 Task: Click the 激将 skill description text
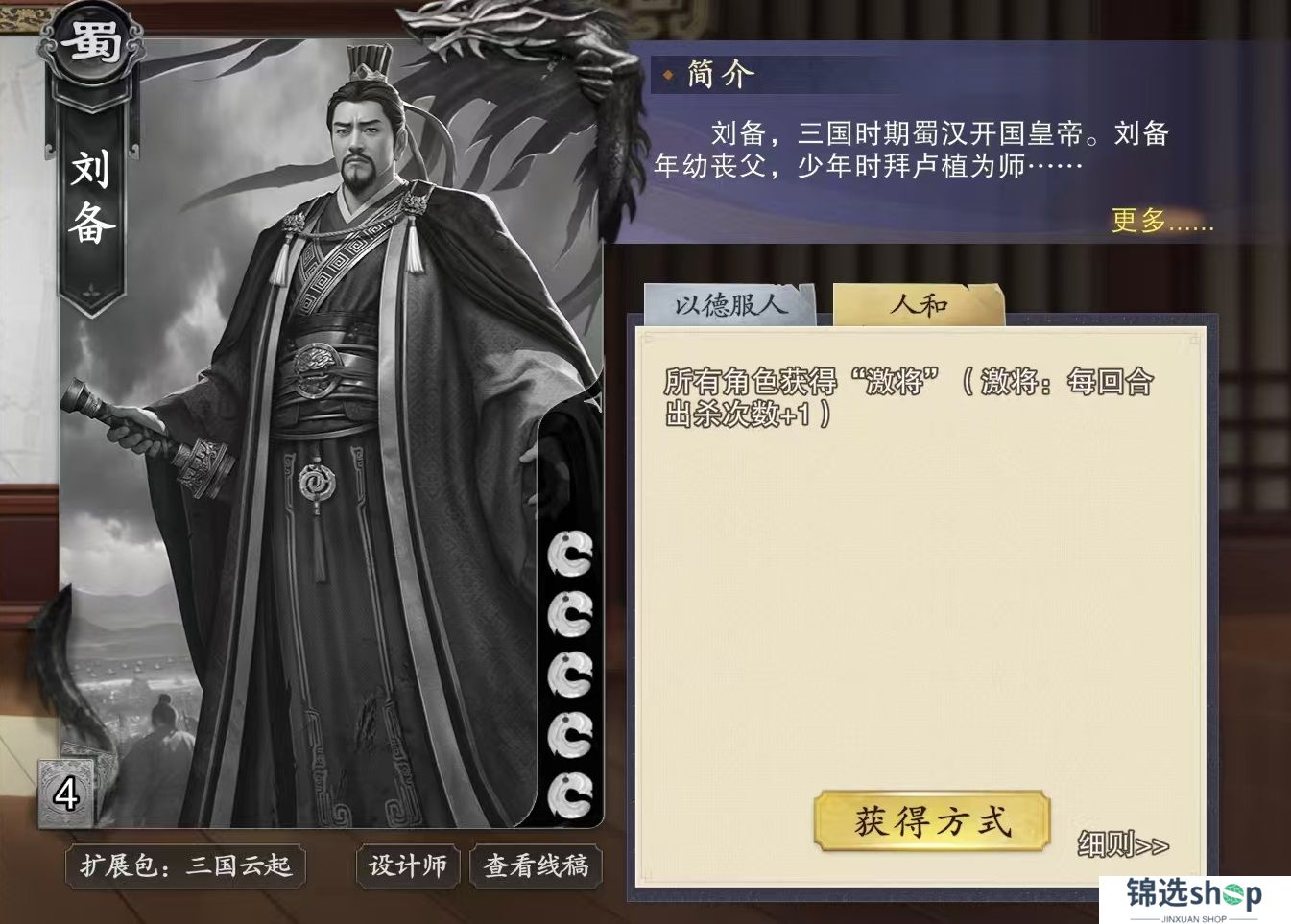click(908, 397)
